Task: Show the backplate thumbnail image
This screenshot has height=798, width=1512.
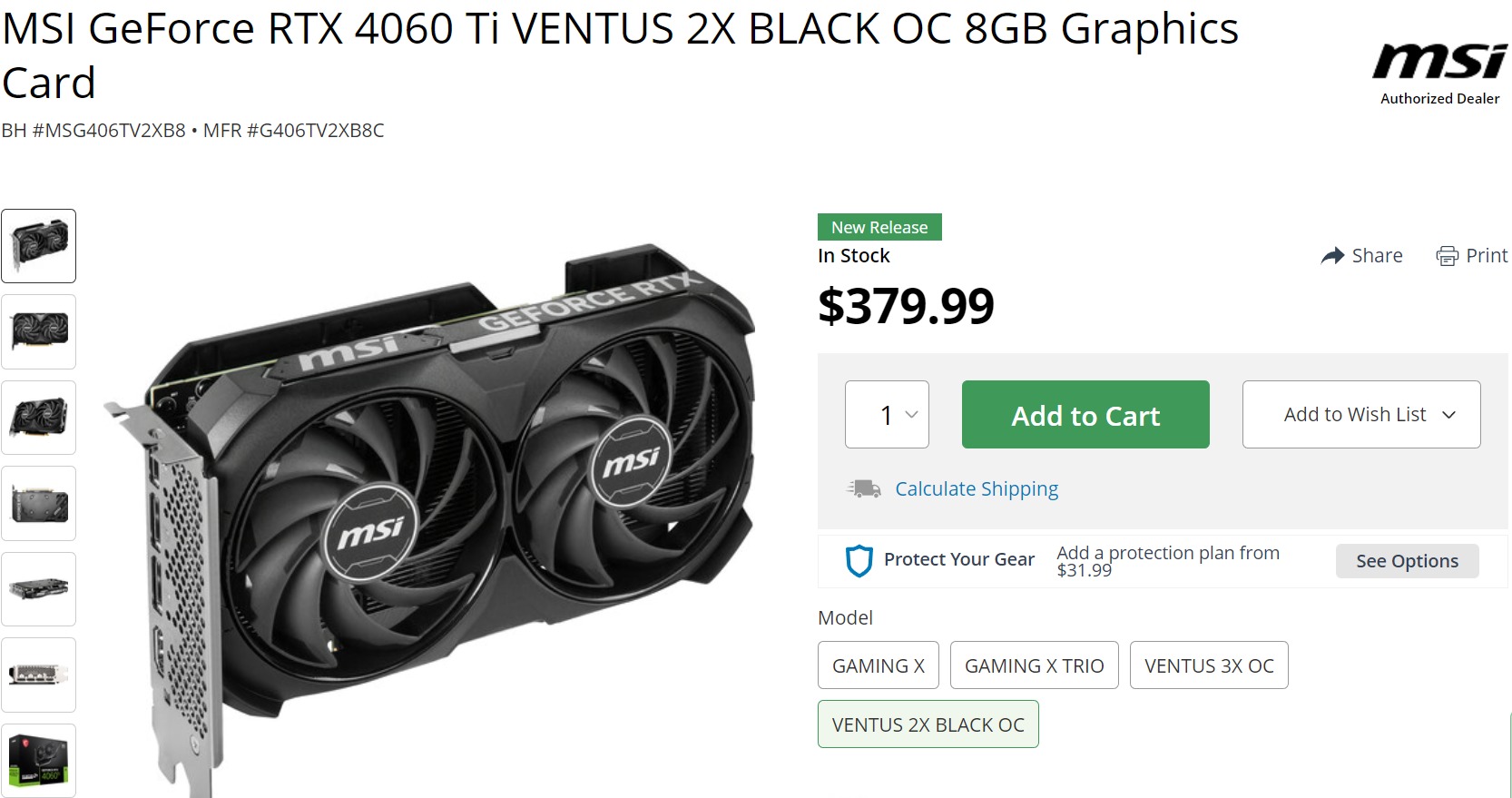Action: 38,503
